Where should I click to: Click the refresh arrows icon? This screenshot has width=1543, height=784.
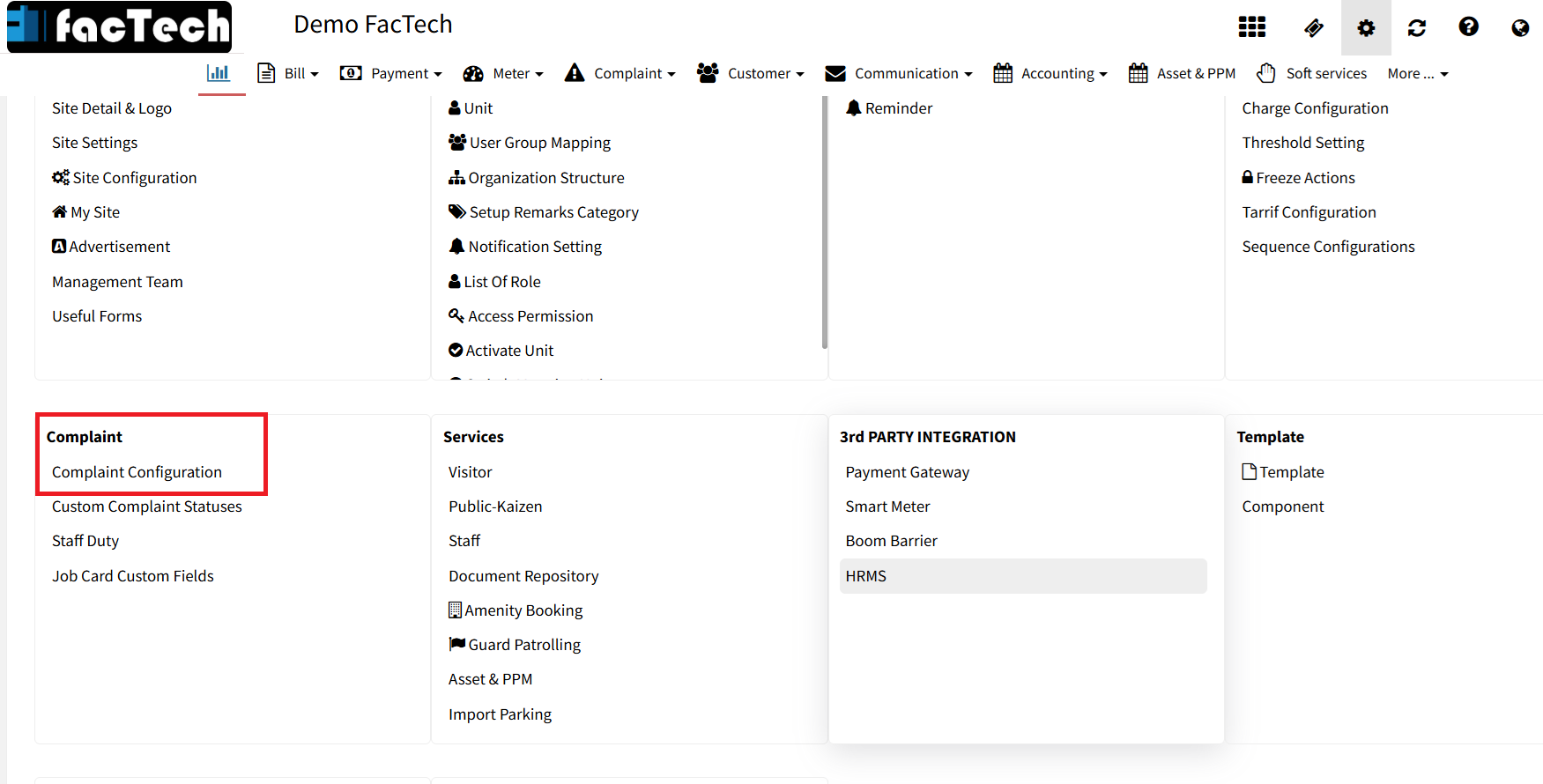1417,28
